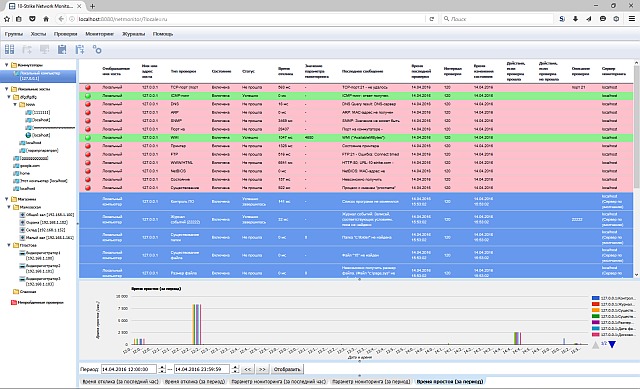Screen dimensions: 640x389
Task: Select the Спальная folder in tree
Action: (28, 292)
